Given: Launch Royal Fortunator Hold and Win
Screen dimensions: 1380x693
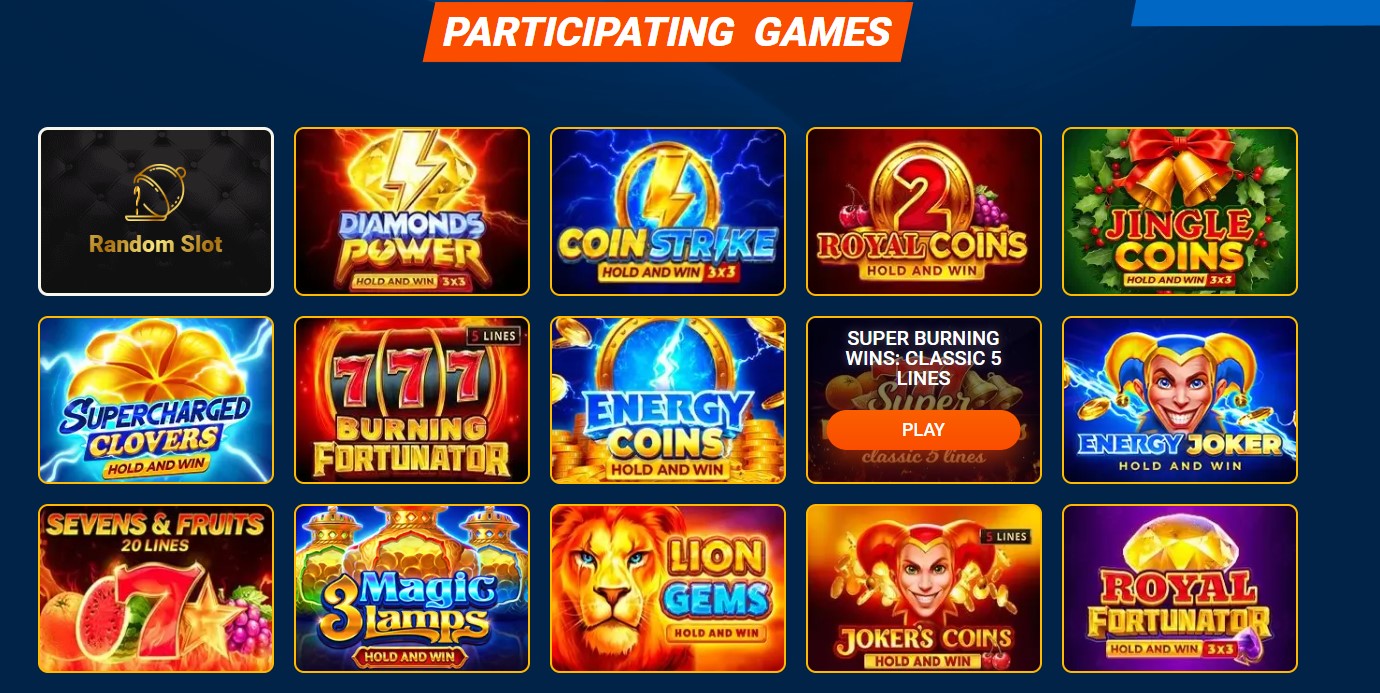Looking at the screenshot, I should pyautogui.click(x=1180, y=588).
